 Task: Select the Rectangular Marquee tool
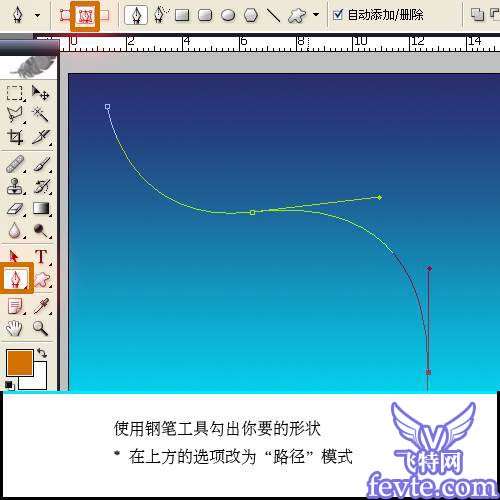(15, 93)
